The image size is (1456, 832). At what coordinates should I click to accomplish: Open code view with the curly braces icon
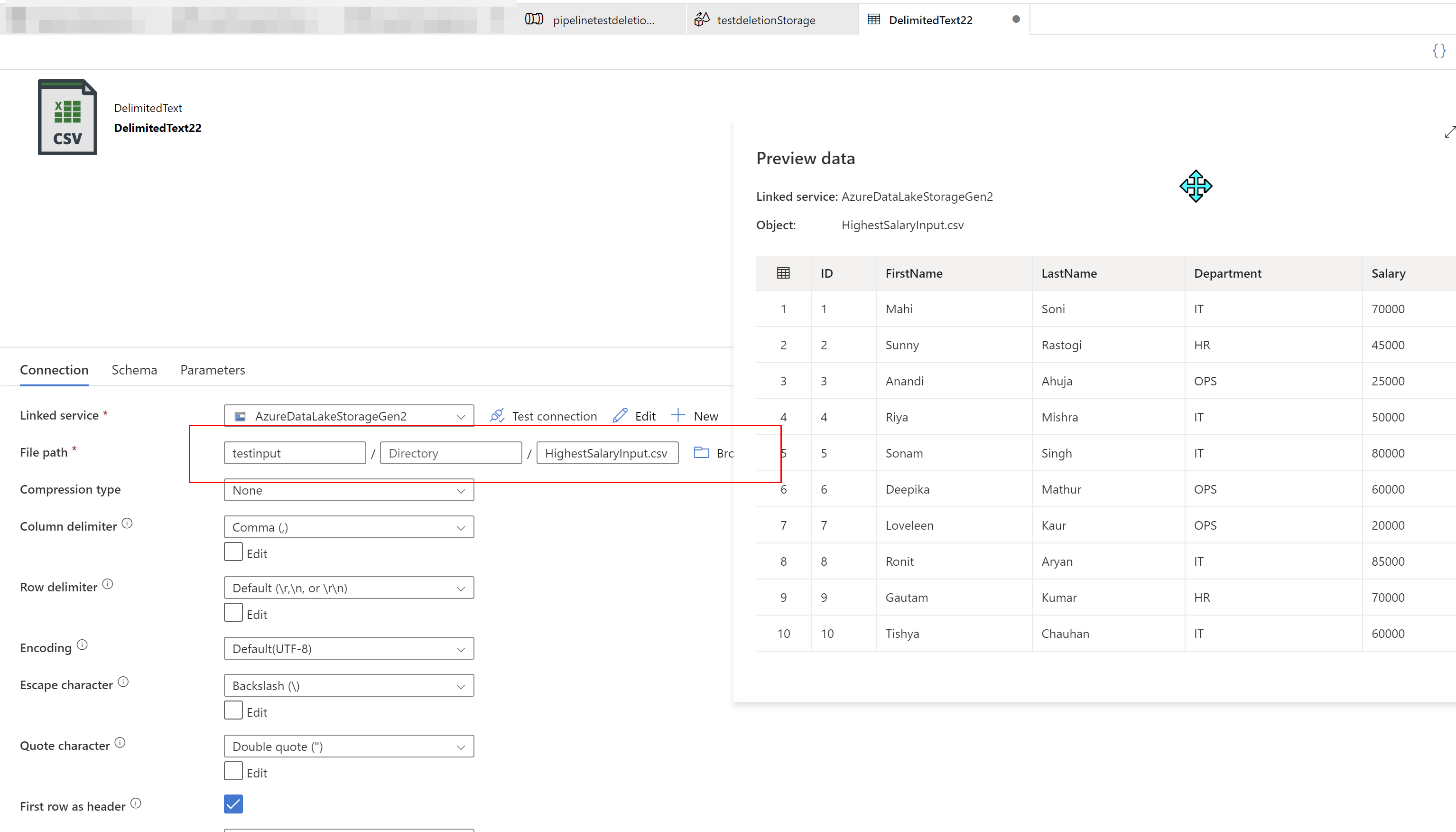pyautogui.click(x=1439, y=51)
